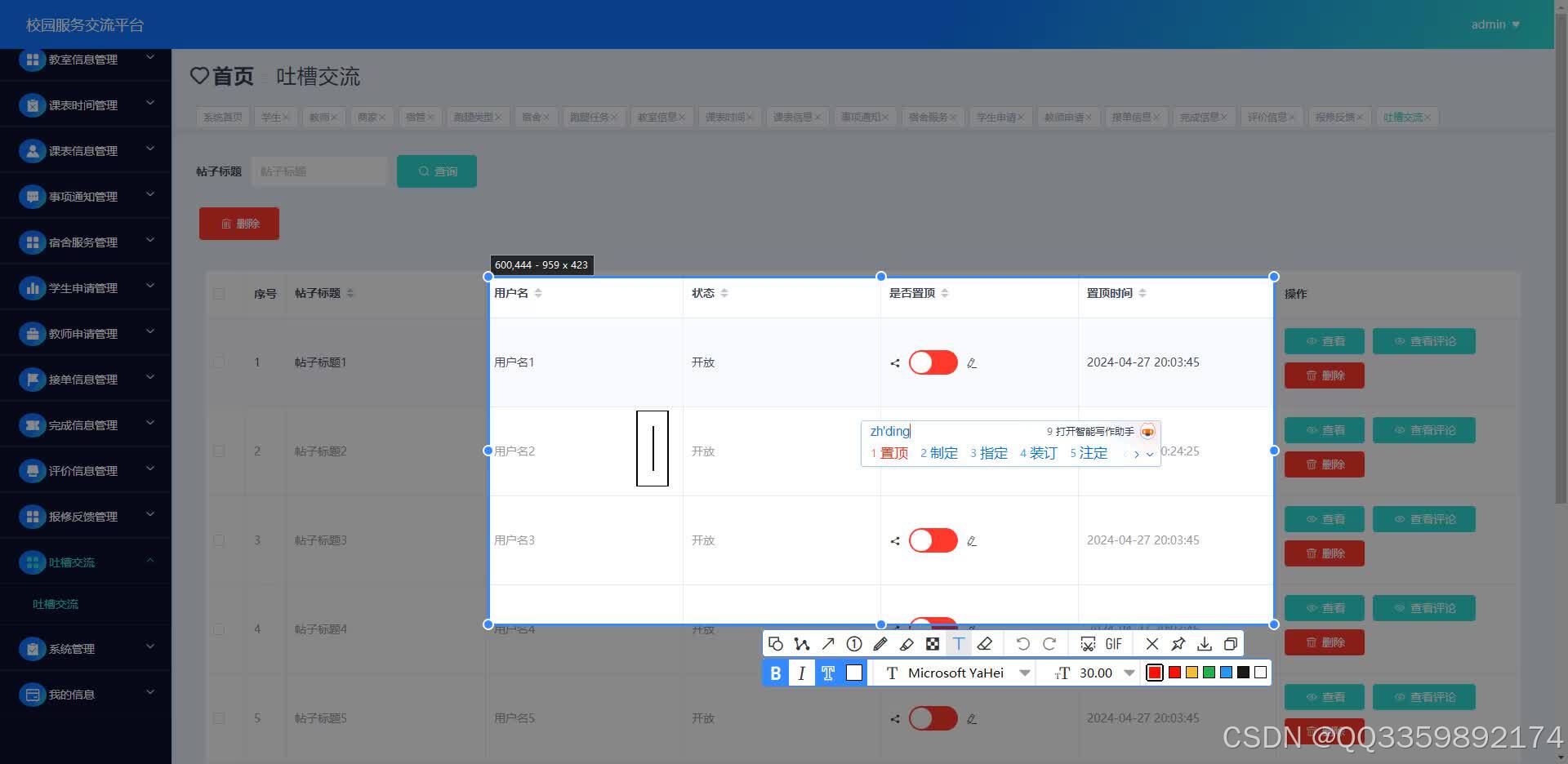
Task: Click the edit pencil icon in 用户名3 row
Action: coord(972,541)
